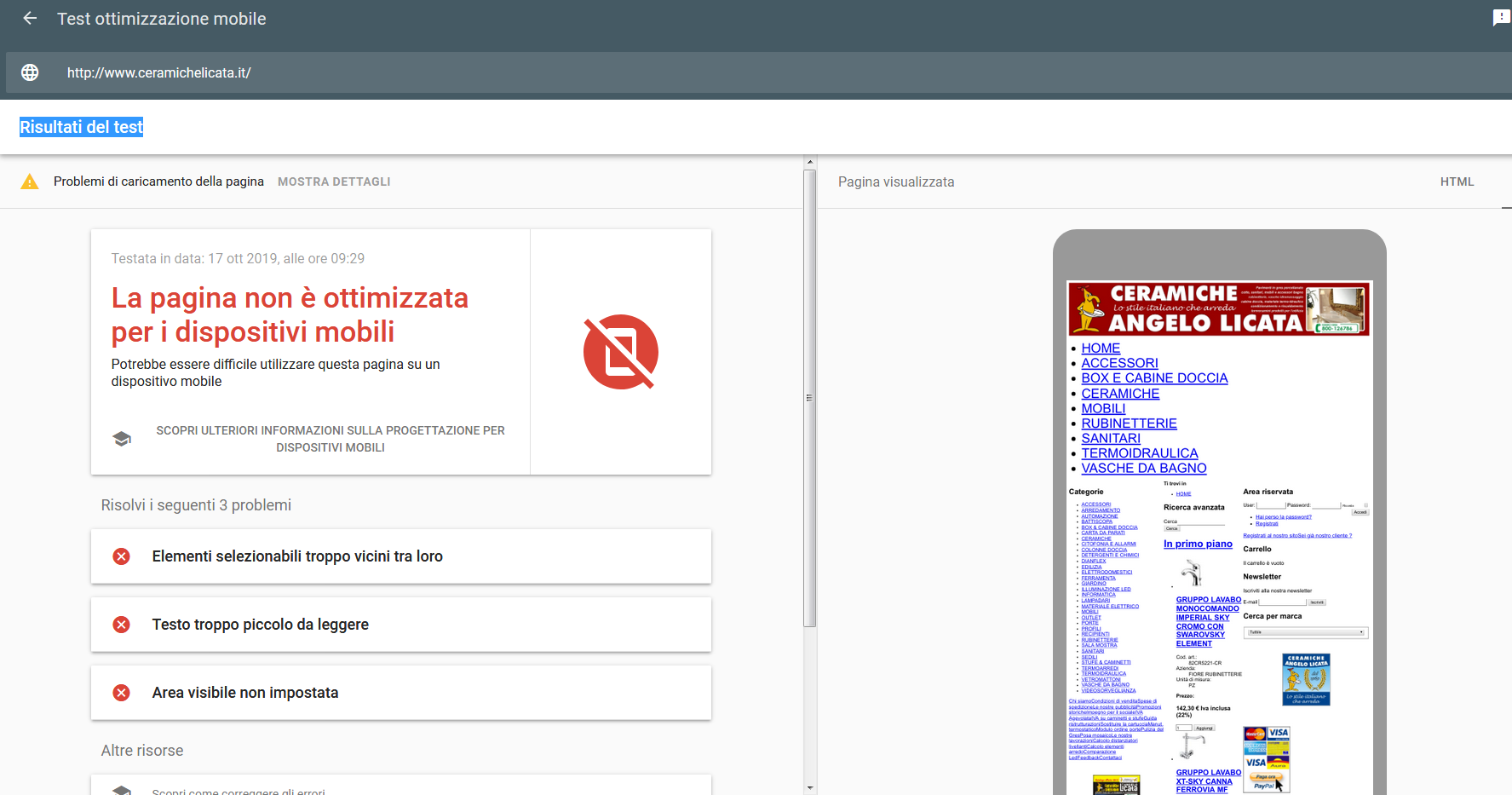Click the TERMOIDRAULICA link in the preview

point(1140,453)
